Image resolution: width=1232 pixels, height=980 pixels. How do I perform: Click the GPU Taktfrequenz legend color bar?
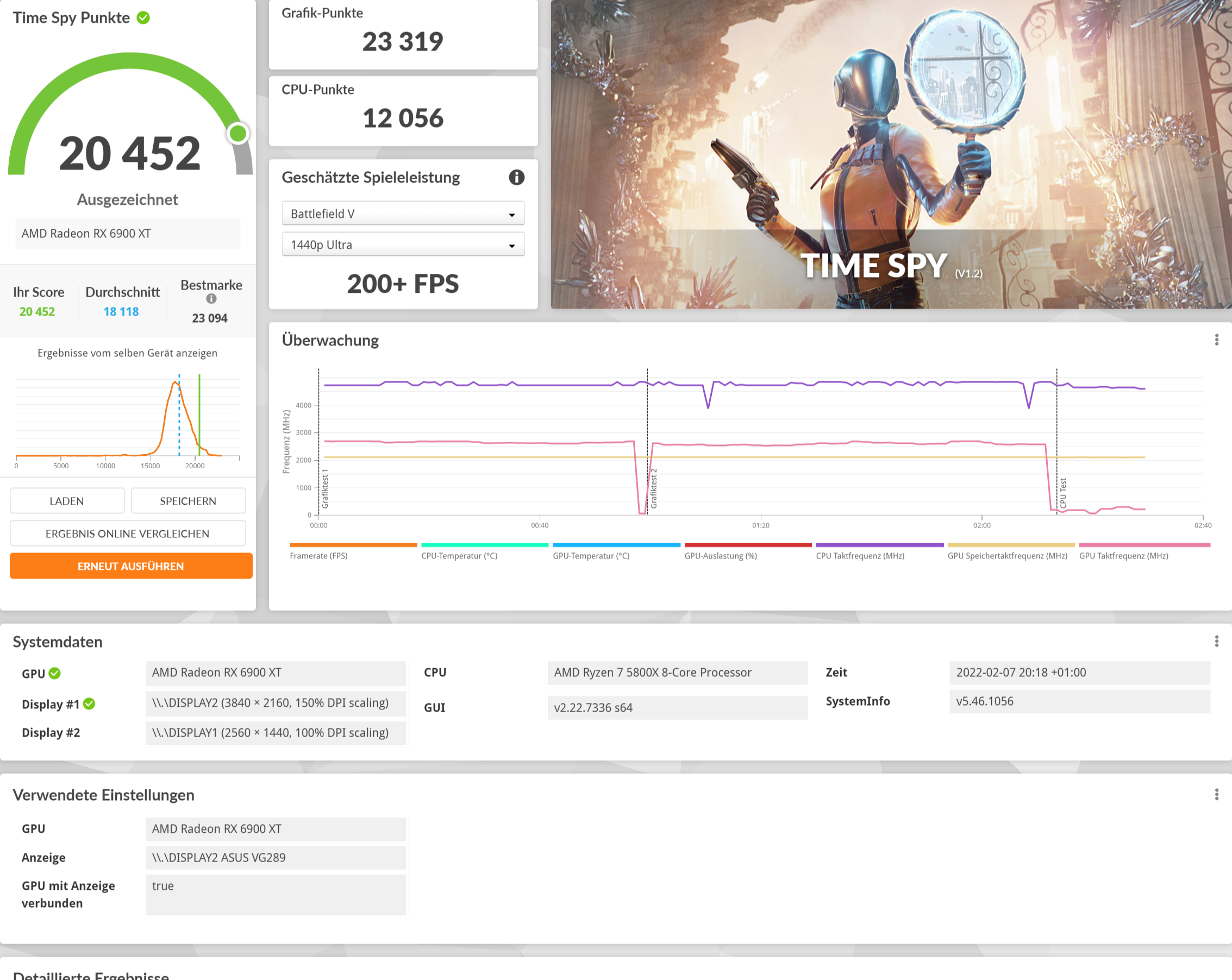1144,545
